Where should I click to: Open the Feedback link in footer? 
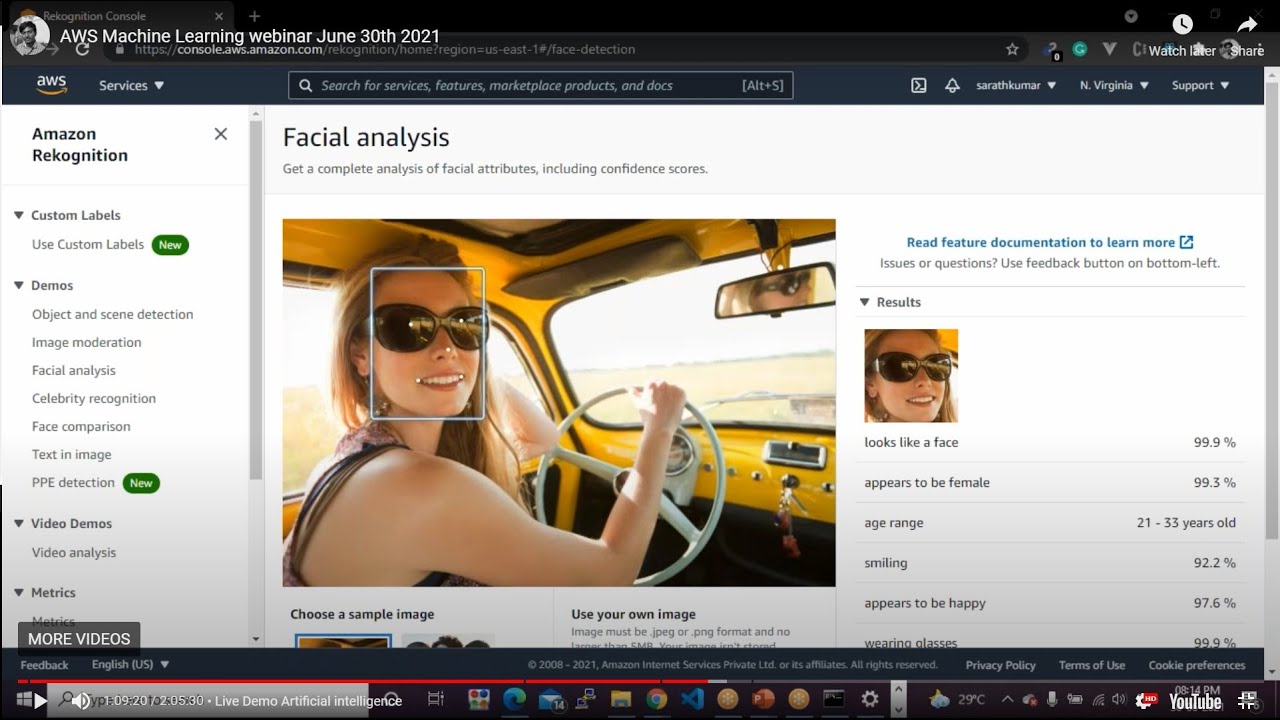(x=44, y=665)
